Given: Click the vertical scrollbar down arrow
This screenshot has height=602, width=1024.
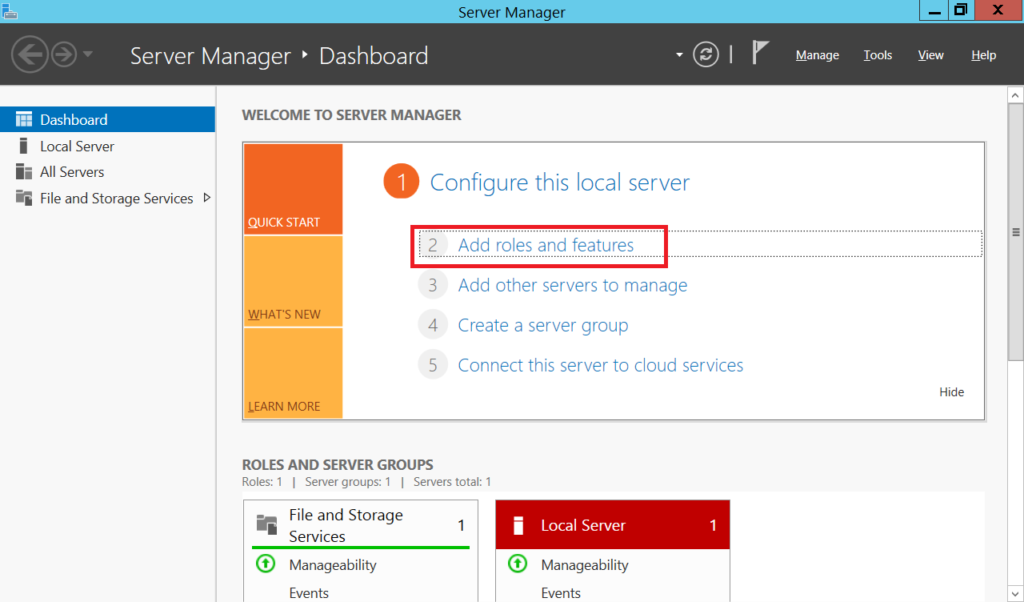Looking at the screenshot, I should [1016, 593].
